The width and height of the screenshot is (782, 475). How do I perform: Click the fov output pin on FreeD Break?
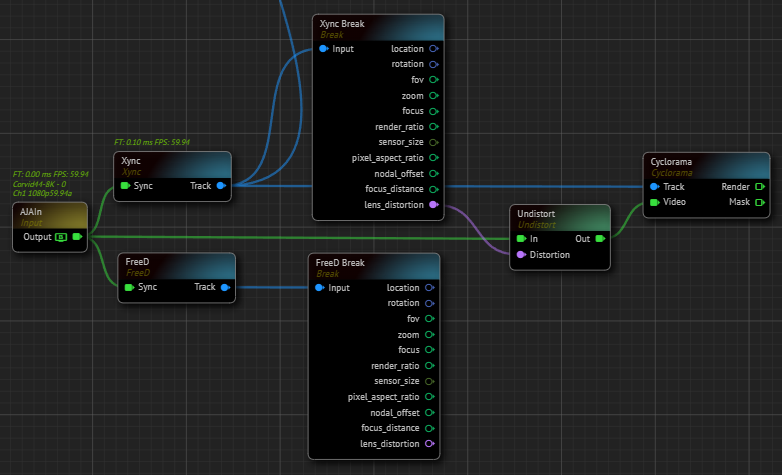pos(430,319)
